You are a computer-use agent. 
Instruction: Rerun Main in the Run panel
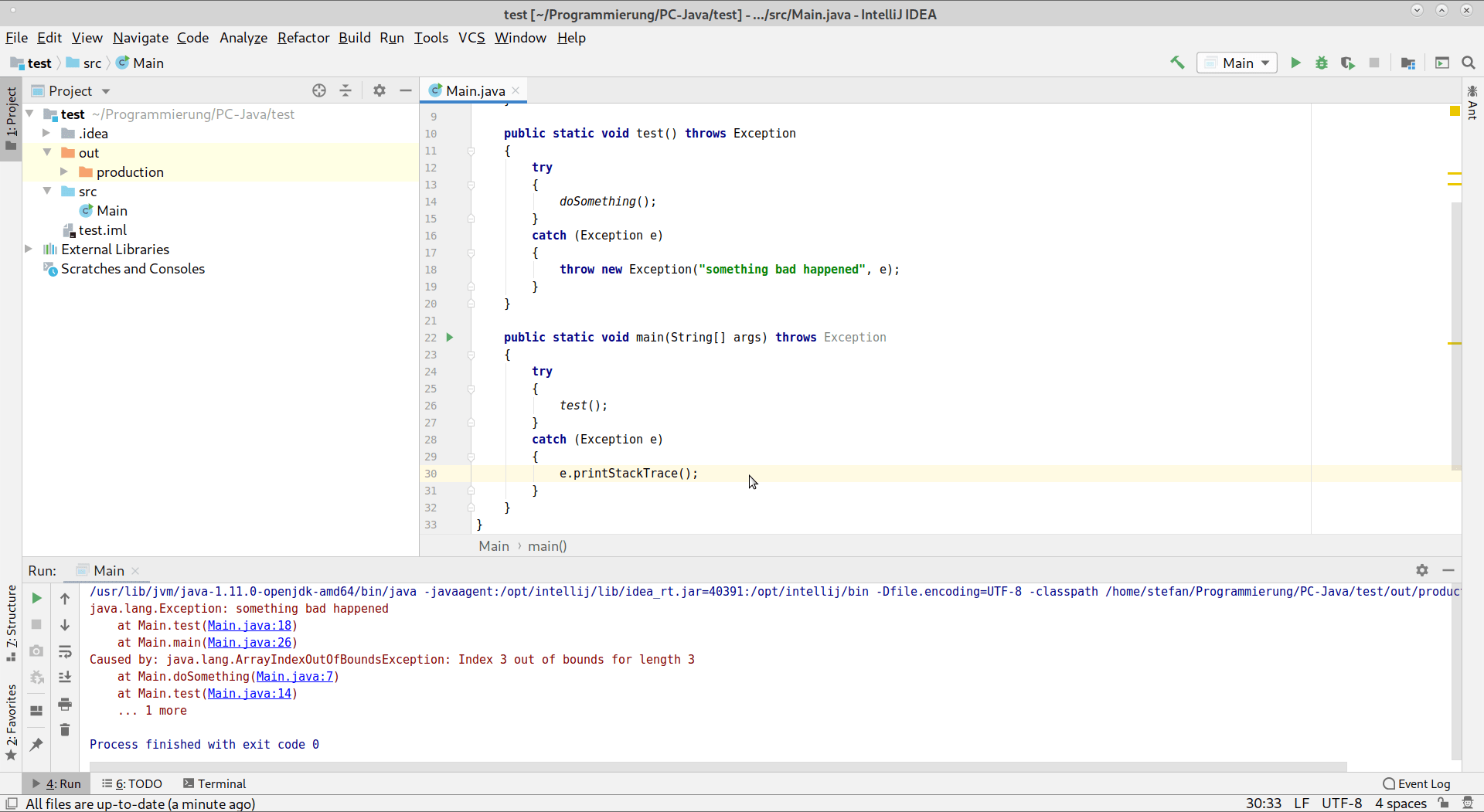point(36,598)
